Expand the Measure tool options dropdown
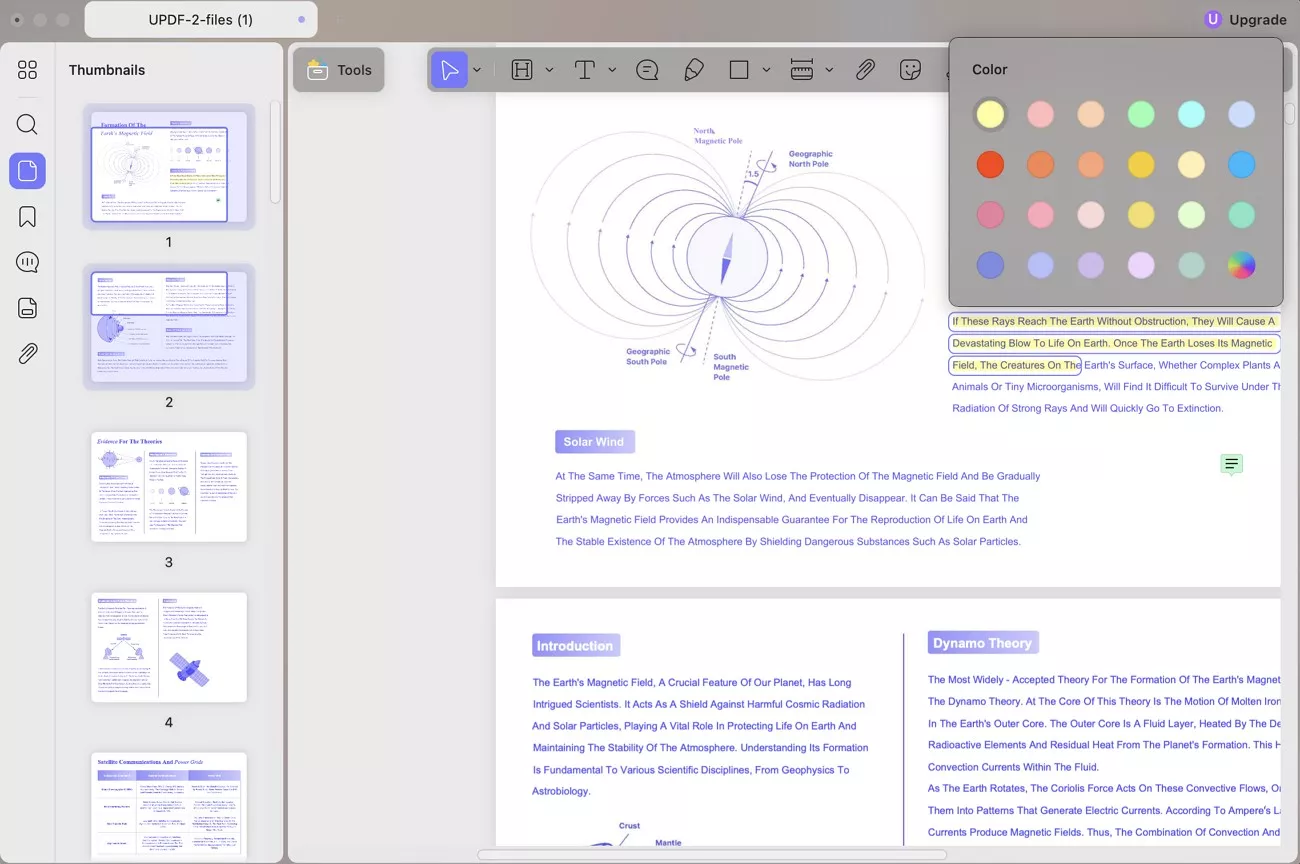The image size is (1300, 864). pyautogui.click(x=830, y=69)
